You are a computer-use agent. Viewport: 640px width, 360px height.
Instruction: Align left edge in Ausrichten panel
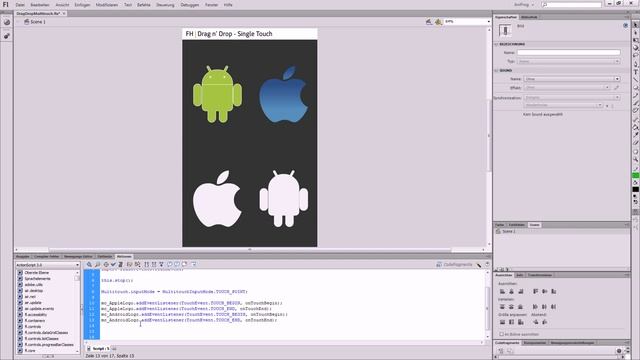pos(502,291)
